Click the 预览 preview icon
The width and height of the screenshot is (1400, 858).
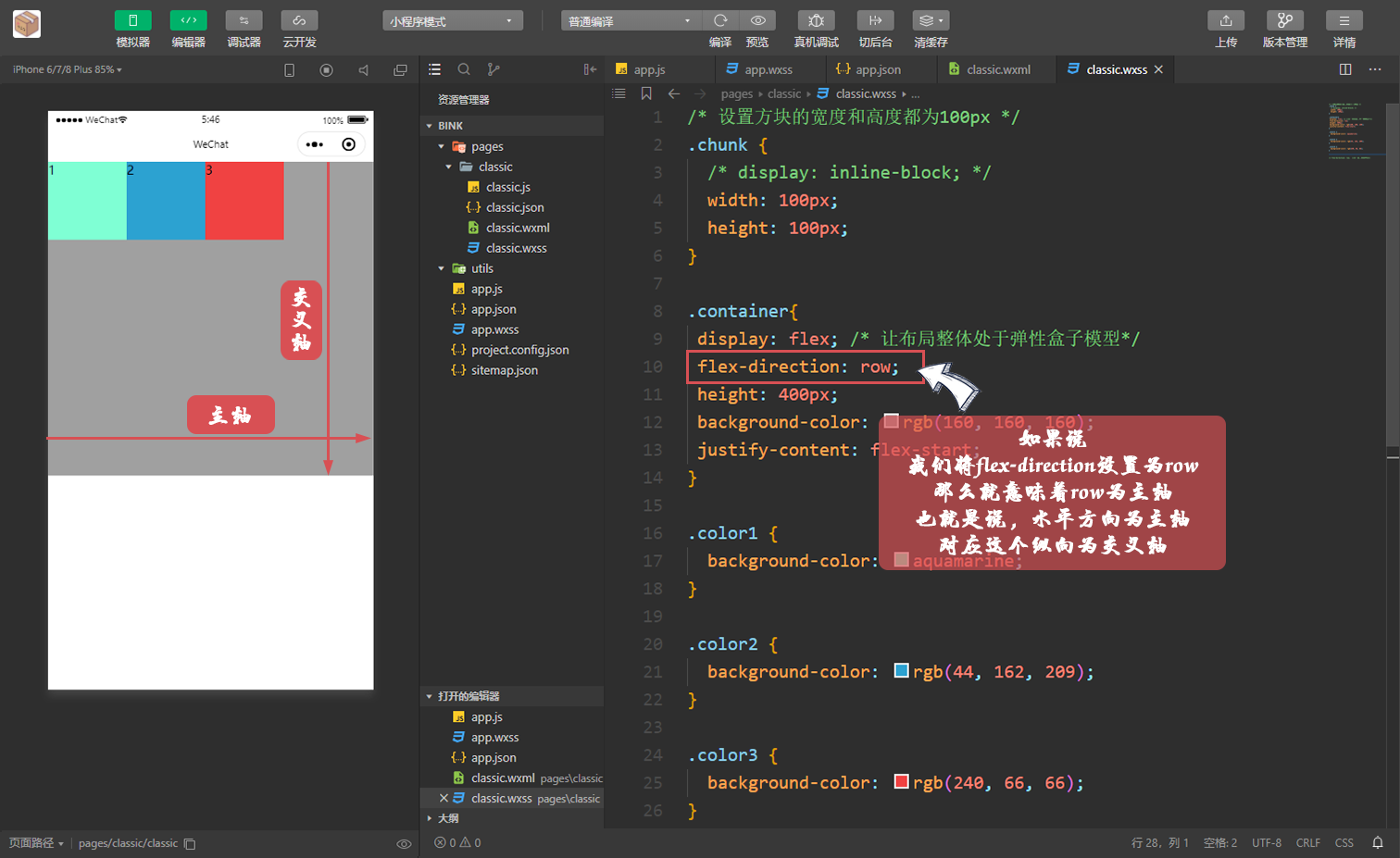tap(756, 19)
